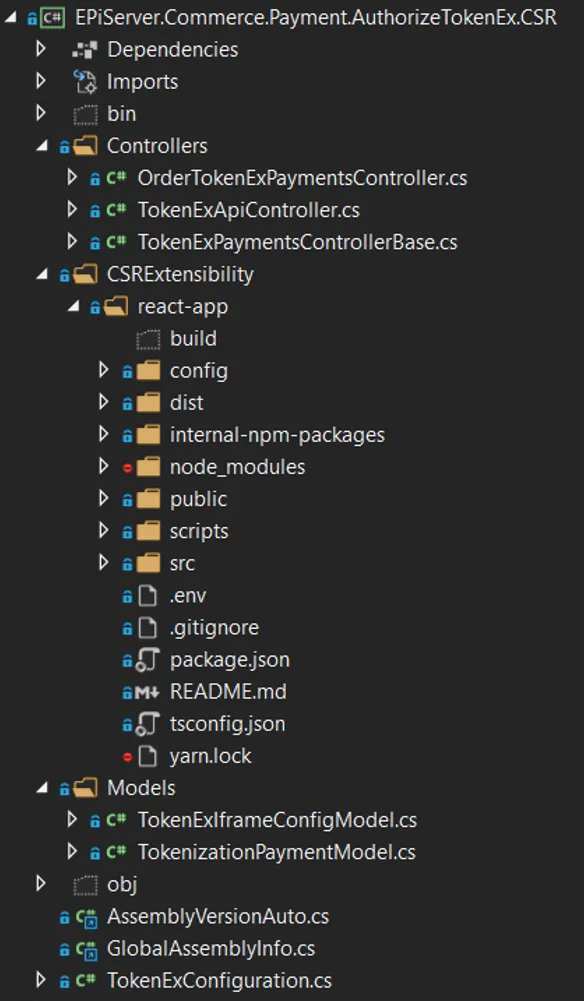Select OrderTokenExPaymentsController.cs

tap(303, 178)
